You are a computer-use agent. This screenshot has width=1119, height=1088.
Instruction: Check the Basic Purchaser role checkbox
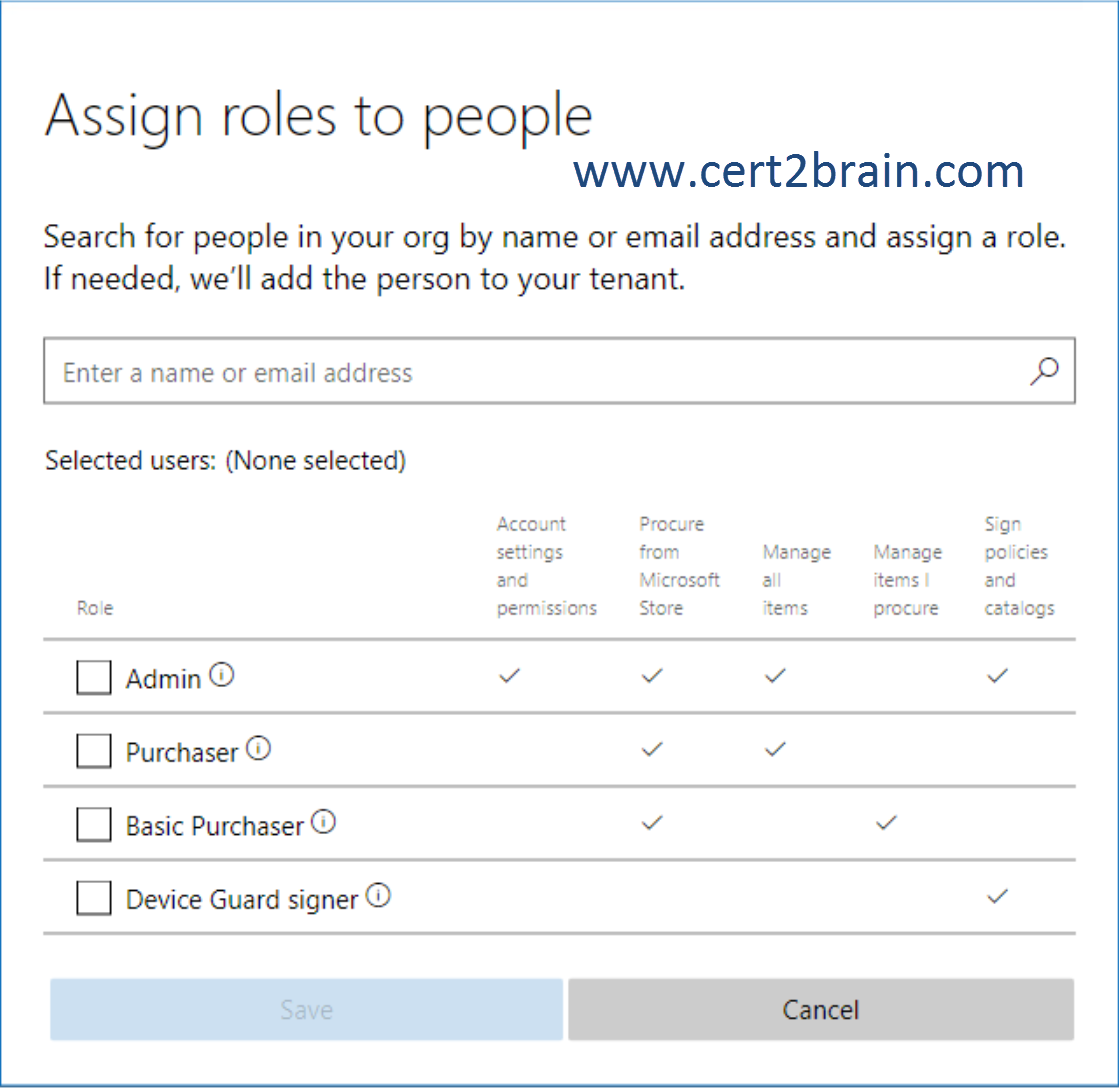point(93,824)
